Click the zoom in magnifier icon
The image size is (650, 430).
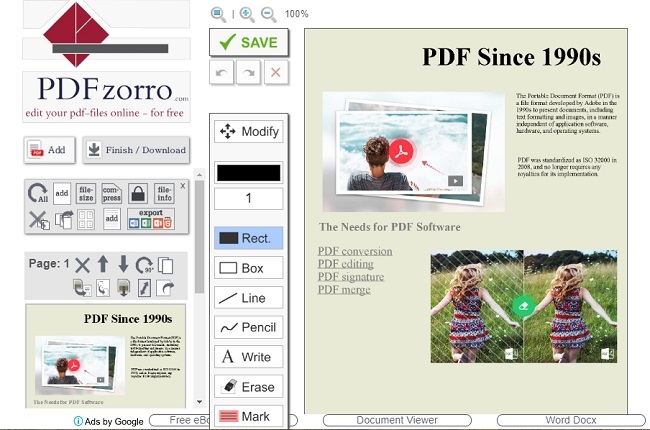247,14
